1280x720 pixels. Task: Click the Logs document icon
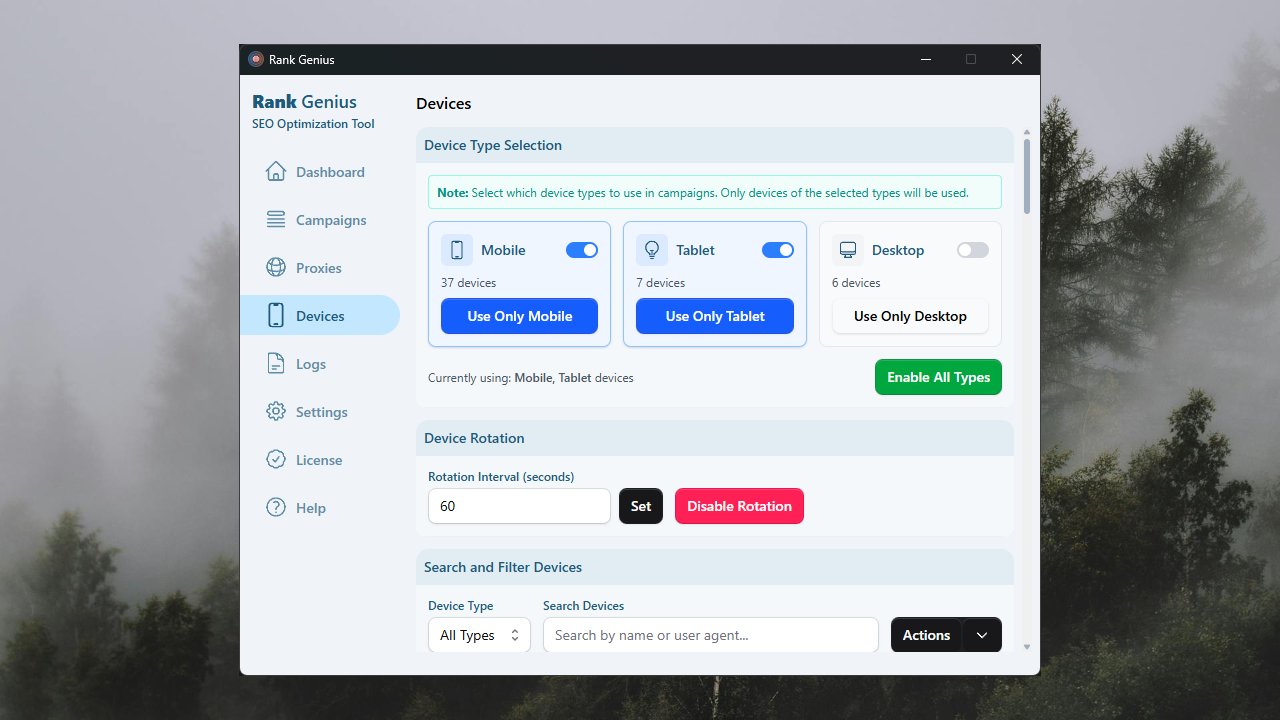click(x=276, y=364)
